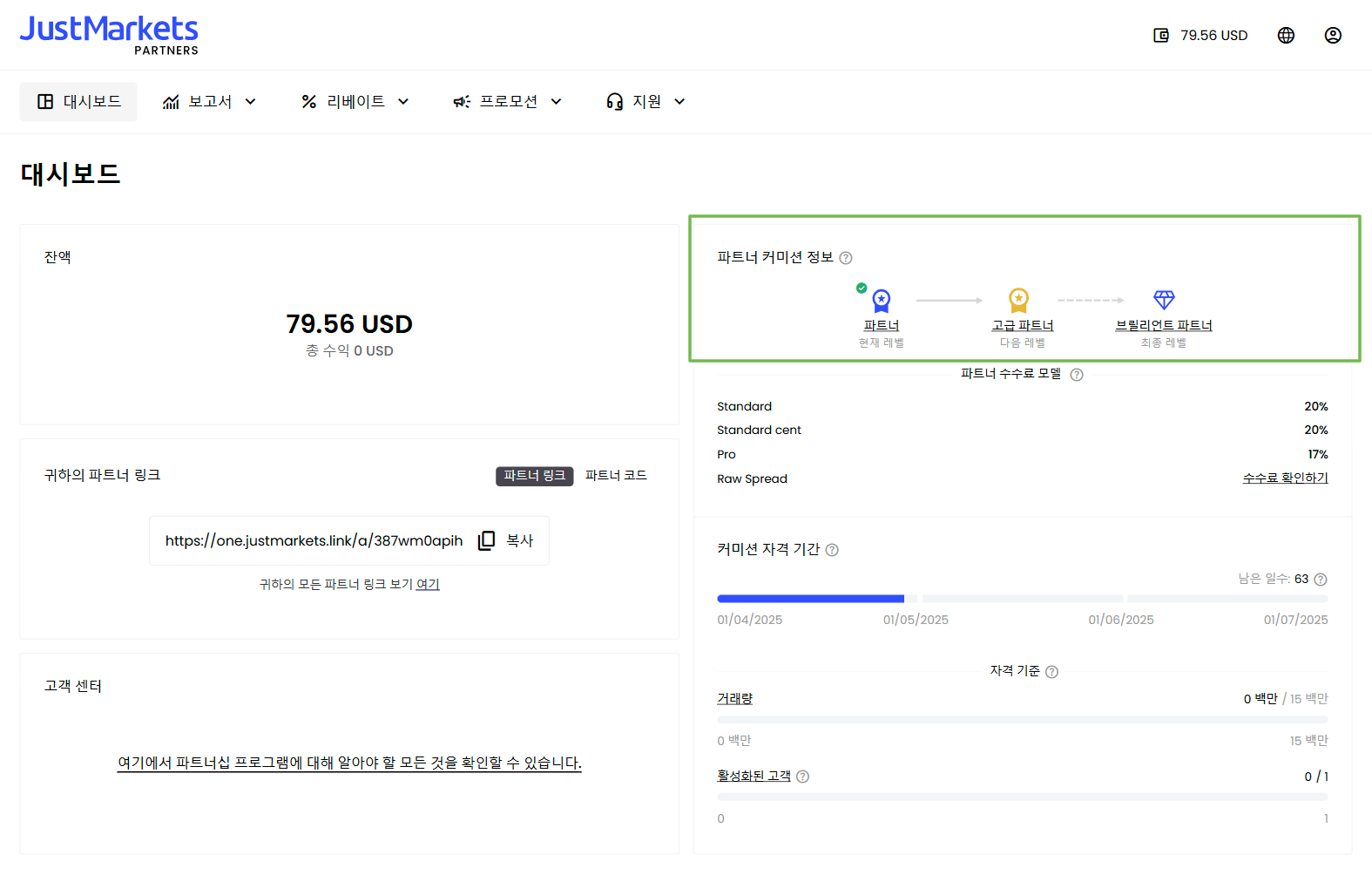Expand the 프로모션 dropdown chevron

pos(556,102)
